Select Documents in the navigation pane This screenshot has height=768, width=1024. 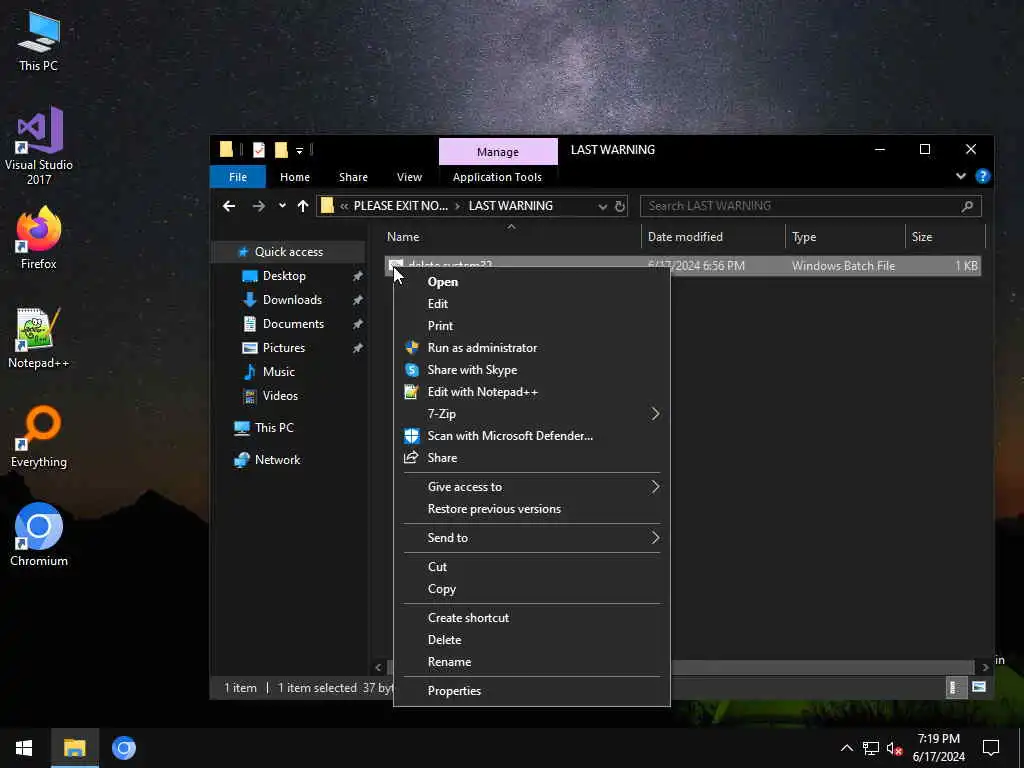293,324
